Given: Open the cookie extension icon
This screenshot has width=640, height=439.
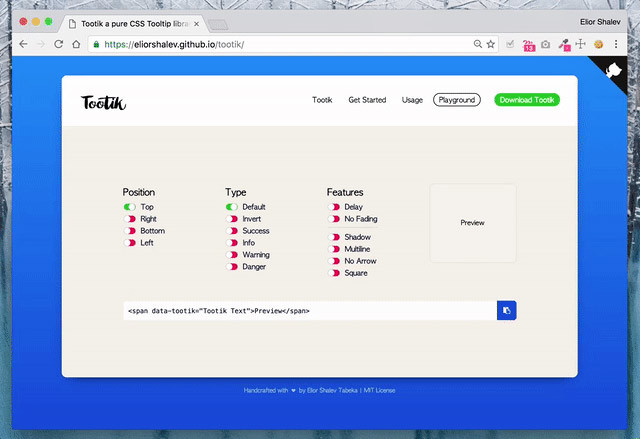Looking at the screenshot, I should click(598, 44).
